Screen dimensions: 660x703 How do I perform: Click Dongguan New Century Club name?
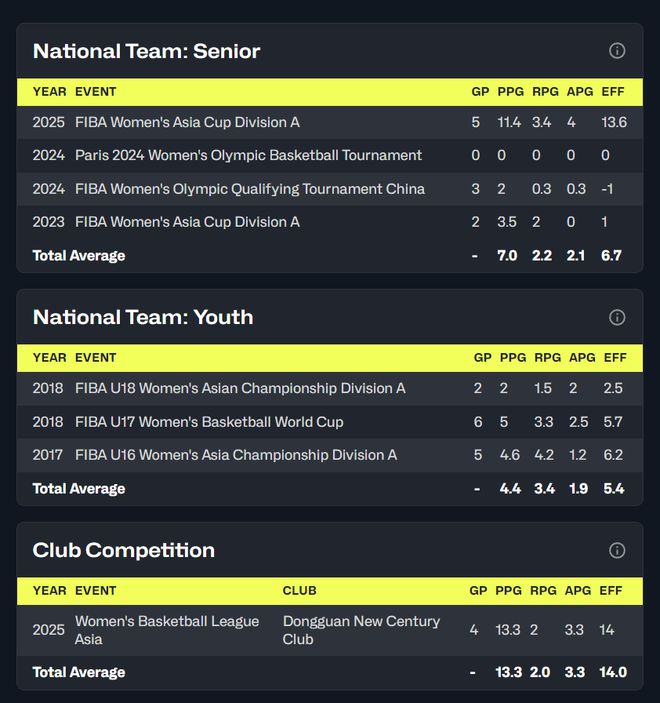click(x=361, y=630)
